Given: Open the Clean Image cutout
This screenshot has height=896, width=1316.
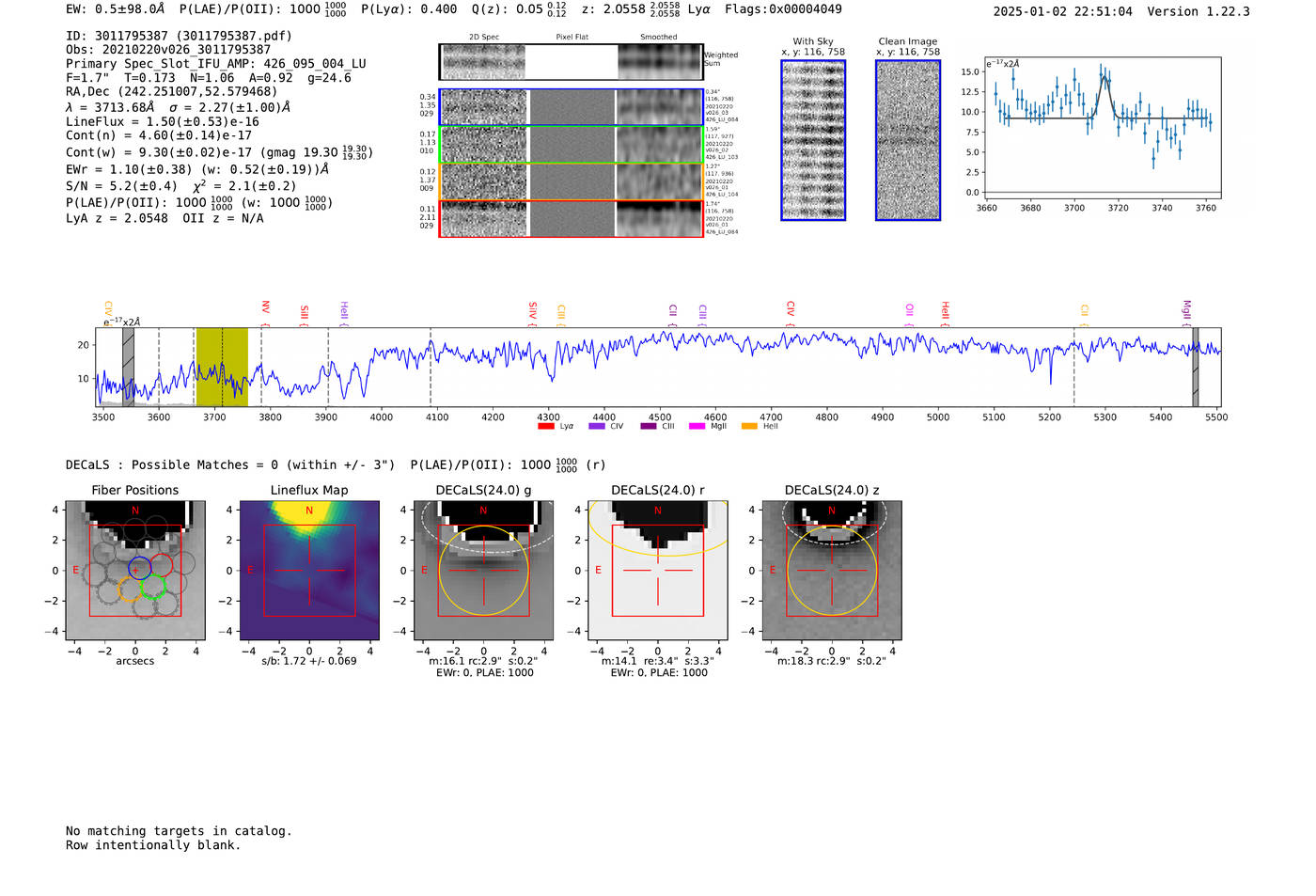Looking at the screenshot, I should [908, 140].
